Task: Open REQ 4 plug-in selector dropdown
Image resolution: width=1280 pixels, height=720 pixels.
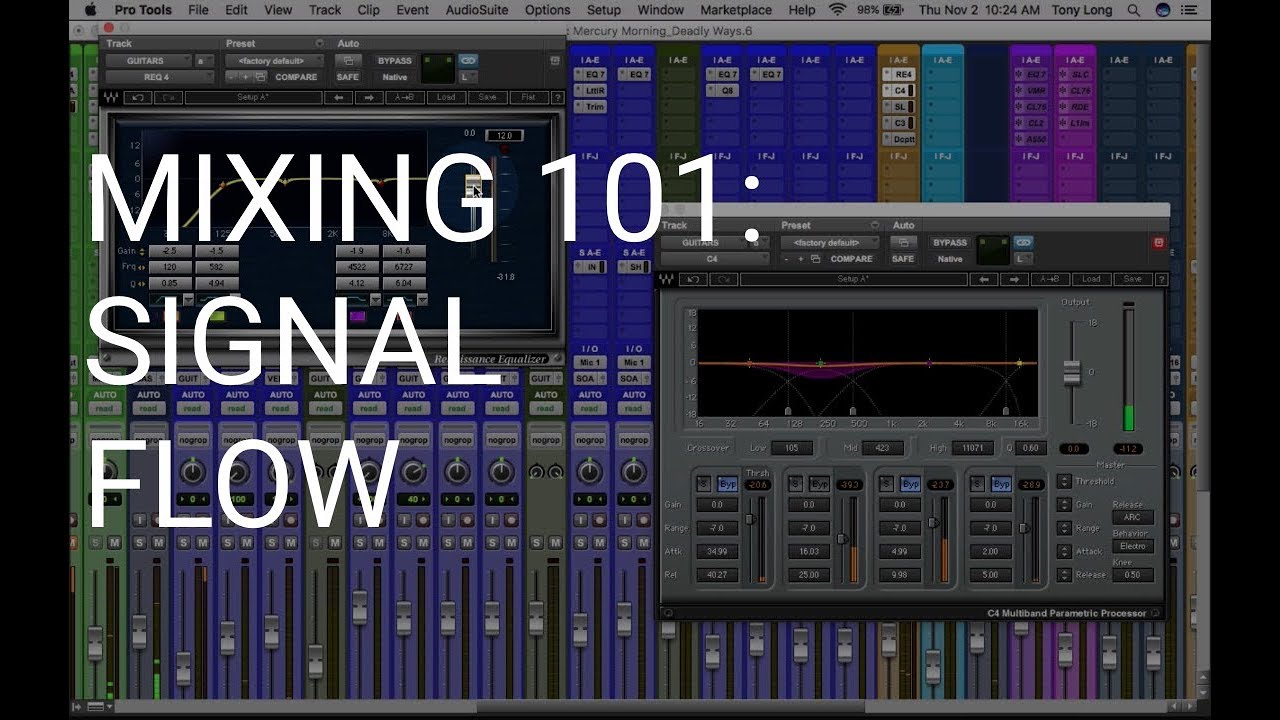Action: point(158,77)
